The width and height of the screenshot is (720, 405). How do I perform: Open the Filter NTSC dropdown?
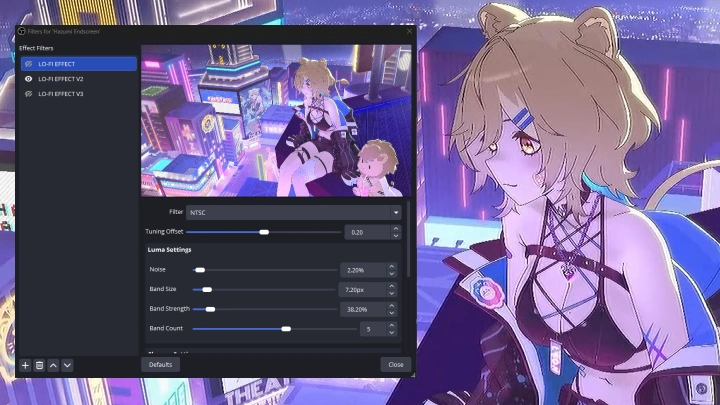tap(294, 213)
